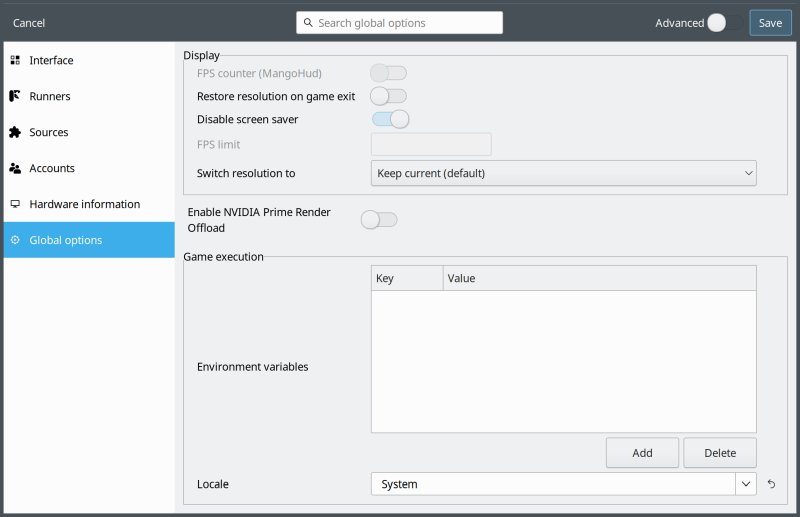800x517 pixels.
Task: Enable Restore resolution on game exit
Action: tap(388, 96)
